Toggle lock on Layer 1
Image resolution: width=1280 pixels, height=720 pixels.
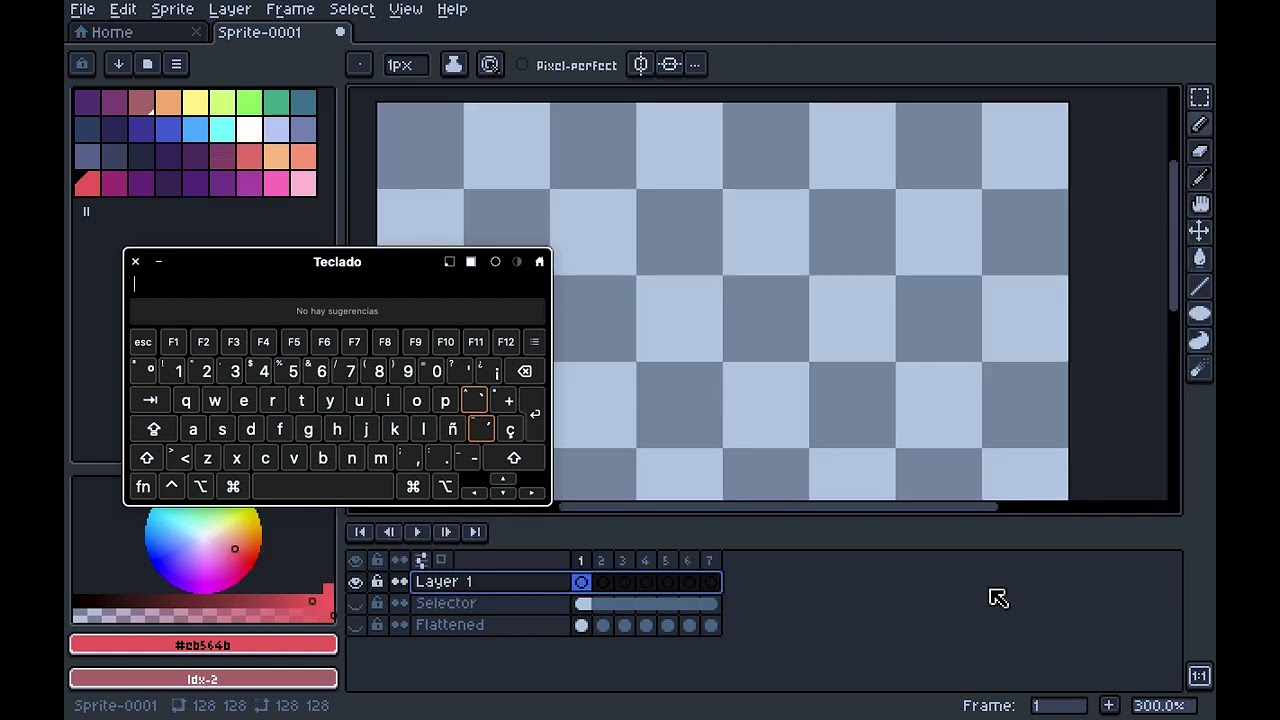click(377, 582)
